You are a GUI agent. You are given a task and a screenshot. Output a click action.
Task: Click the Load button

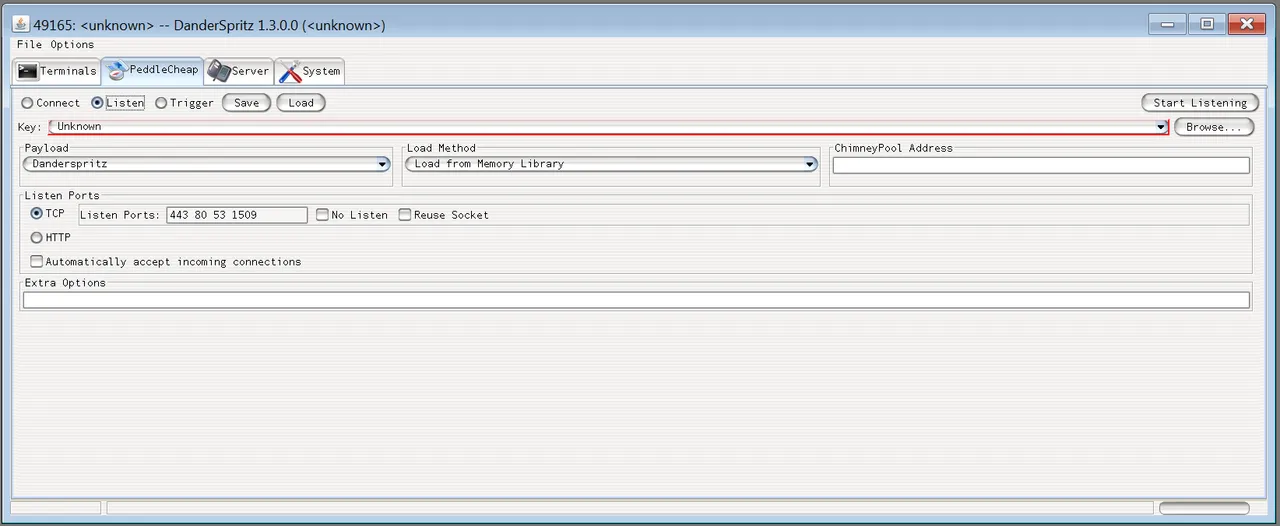point(301,103)
